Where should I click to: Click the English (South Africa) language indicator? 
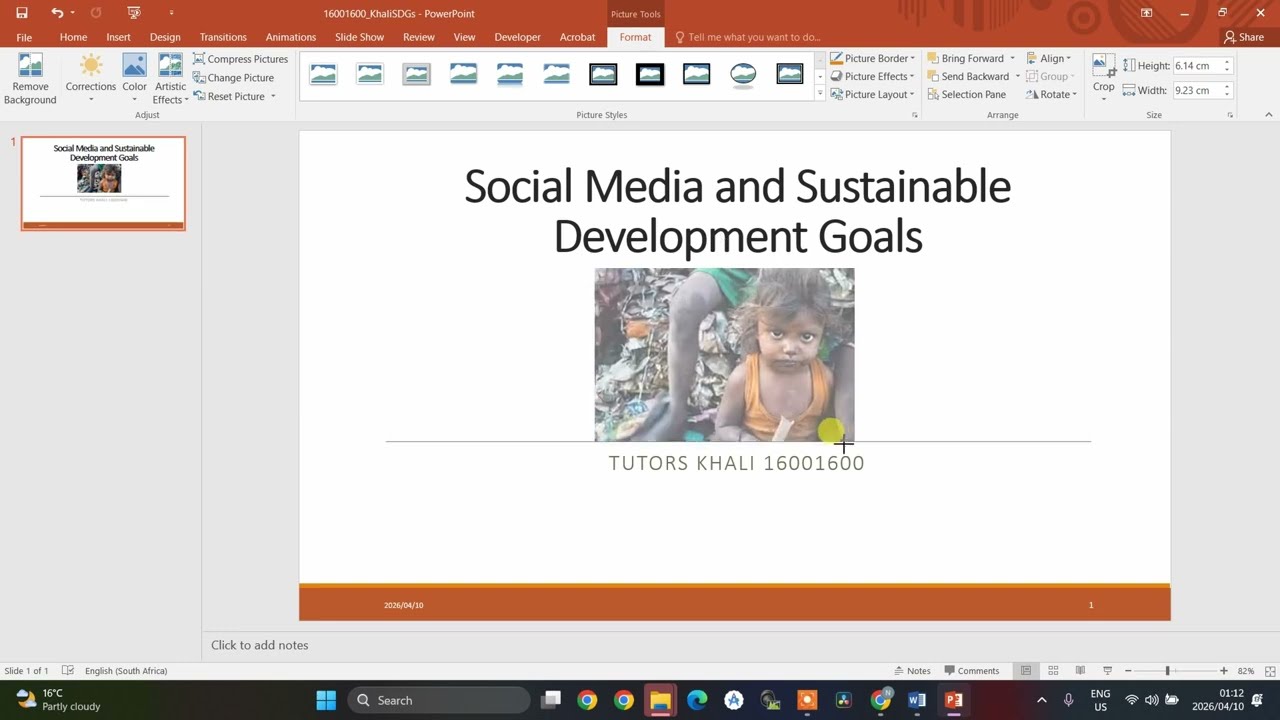[x=126, y=671]
